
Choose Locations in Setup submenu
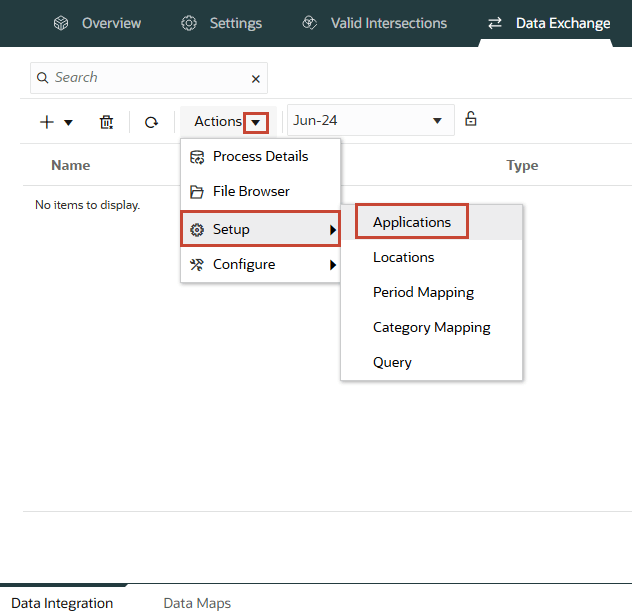pos(431,257)
